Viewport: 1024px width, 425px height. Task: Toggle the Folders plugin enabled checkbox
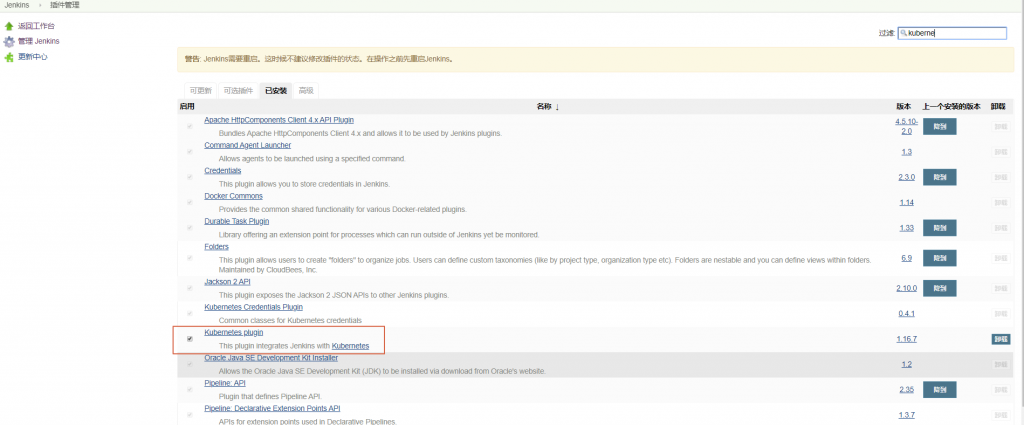190,258
